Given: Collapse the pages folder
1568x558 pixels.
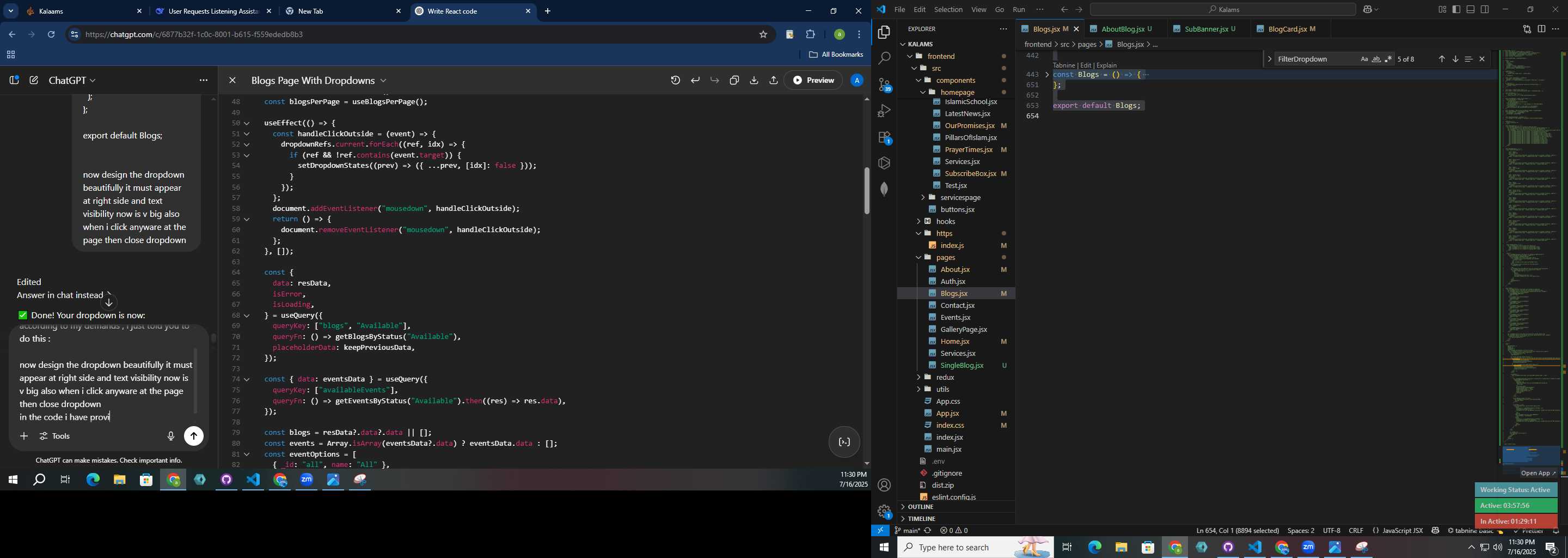Looking at the screenshot, I should coord(945,257).
